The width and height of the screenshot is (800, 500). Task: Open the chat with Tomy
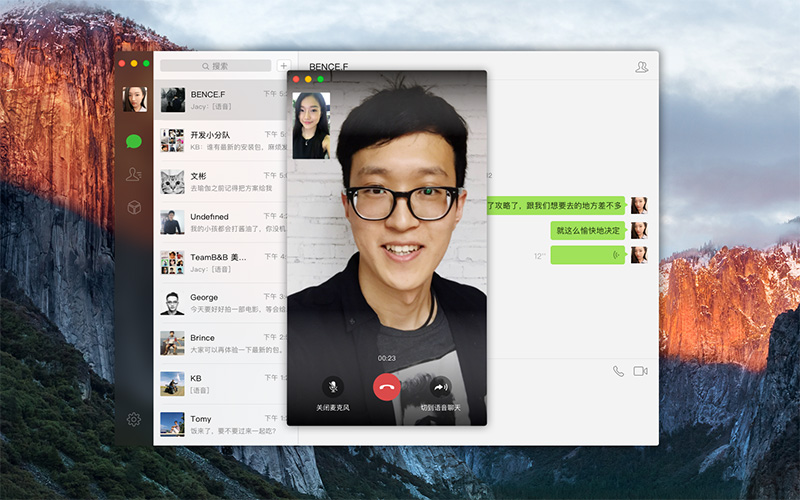coord(220,424)
